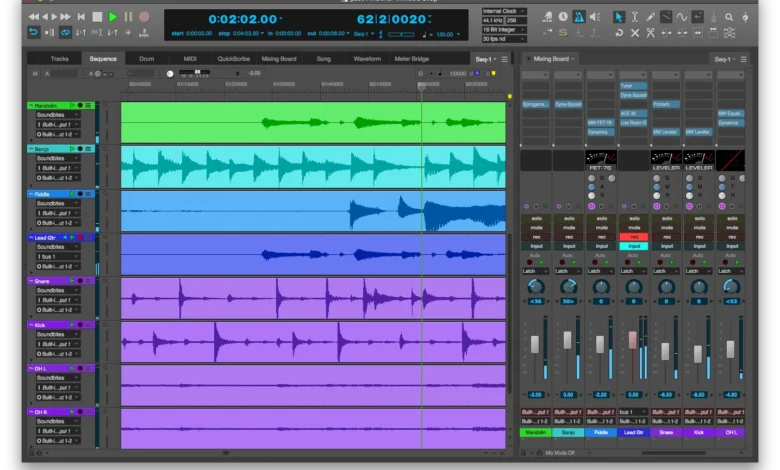Viewport: 780px width, 470px height.
Task: Click the Lead Gtr channel volume fader
Action: tap(632, 340)
